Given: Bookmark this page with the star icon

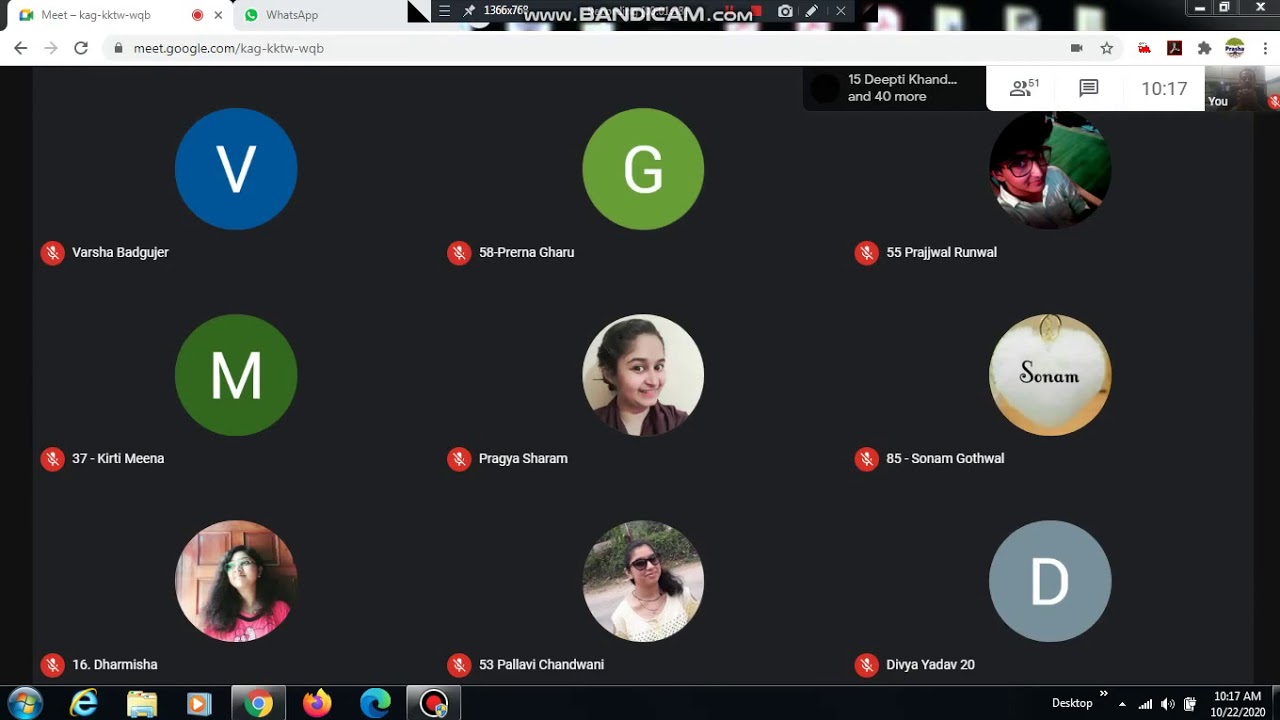Looking at the screenshot, I should click(x=1107, y=48).
